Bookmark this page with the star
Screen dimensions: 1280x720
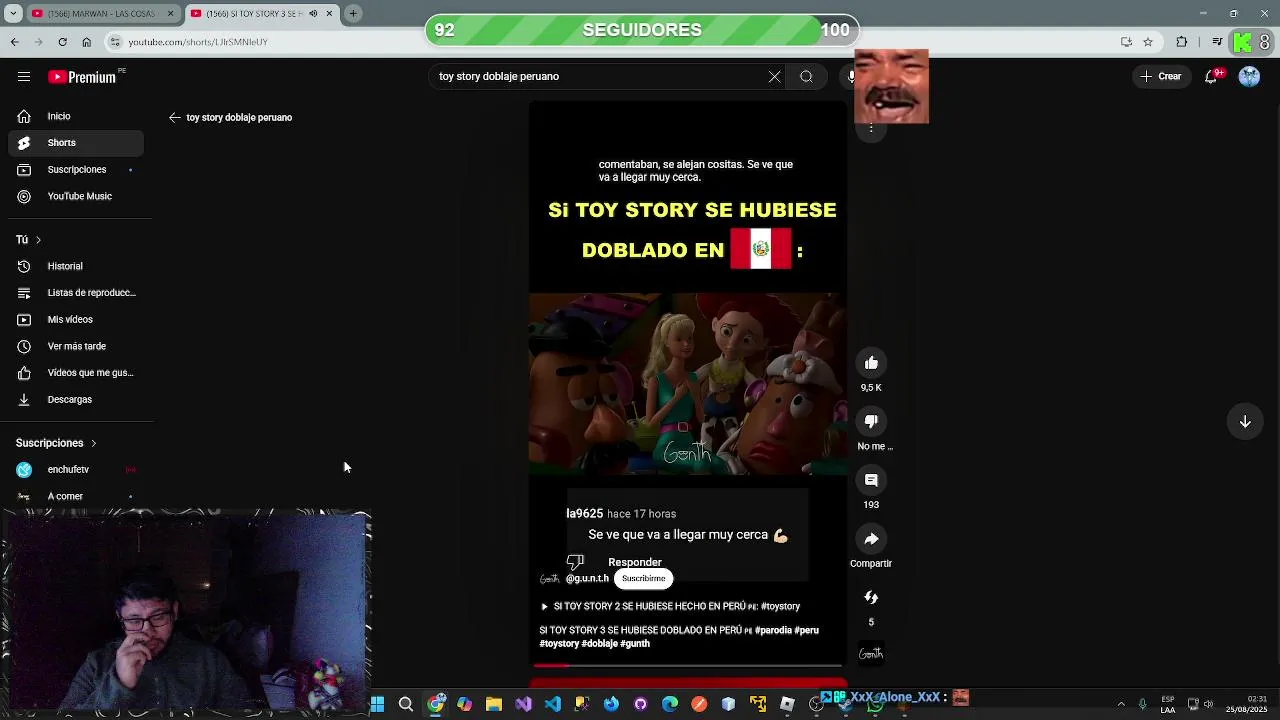pyautogui.click(x=1148, y=42)
